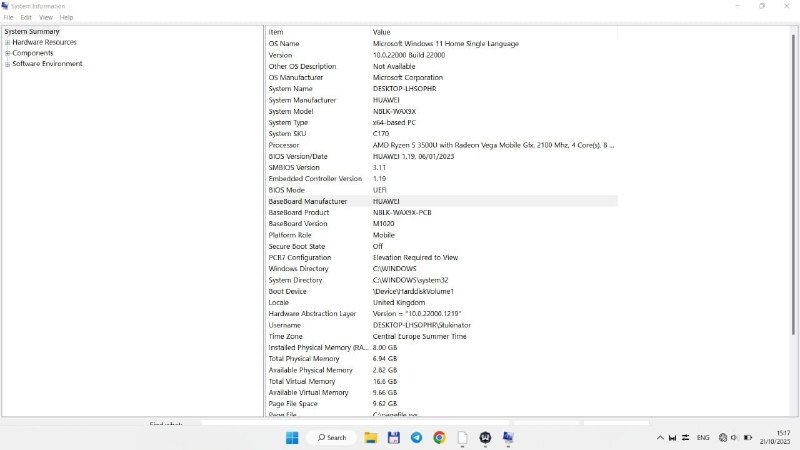This screenshot has width=800, height=450.
Task: Select the System Type row
Action: pyautogui.click(x=442, y=122)
